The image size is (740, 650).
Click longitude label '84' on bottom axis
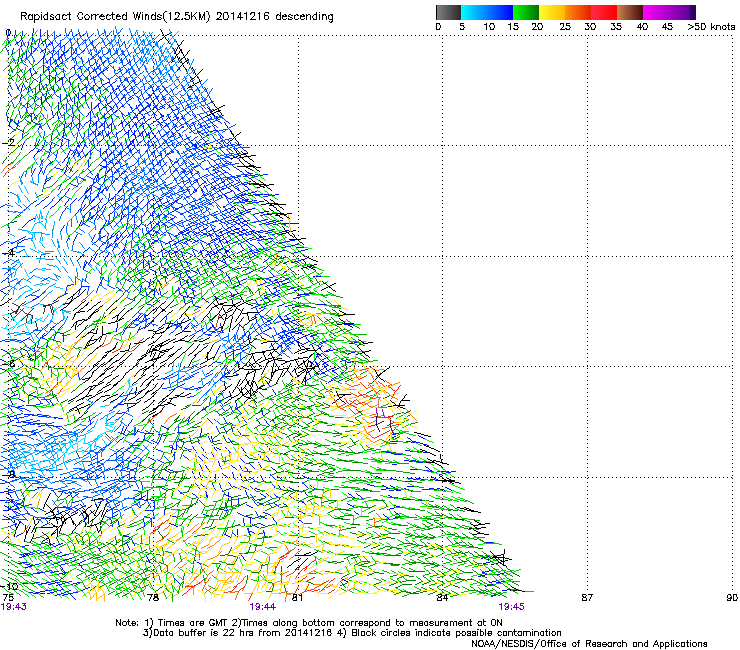(442, 598)
